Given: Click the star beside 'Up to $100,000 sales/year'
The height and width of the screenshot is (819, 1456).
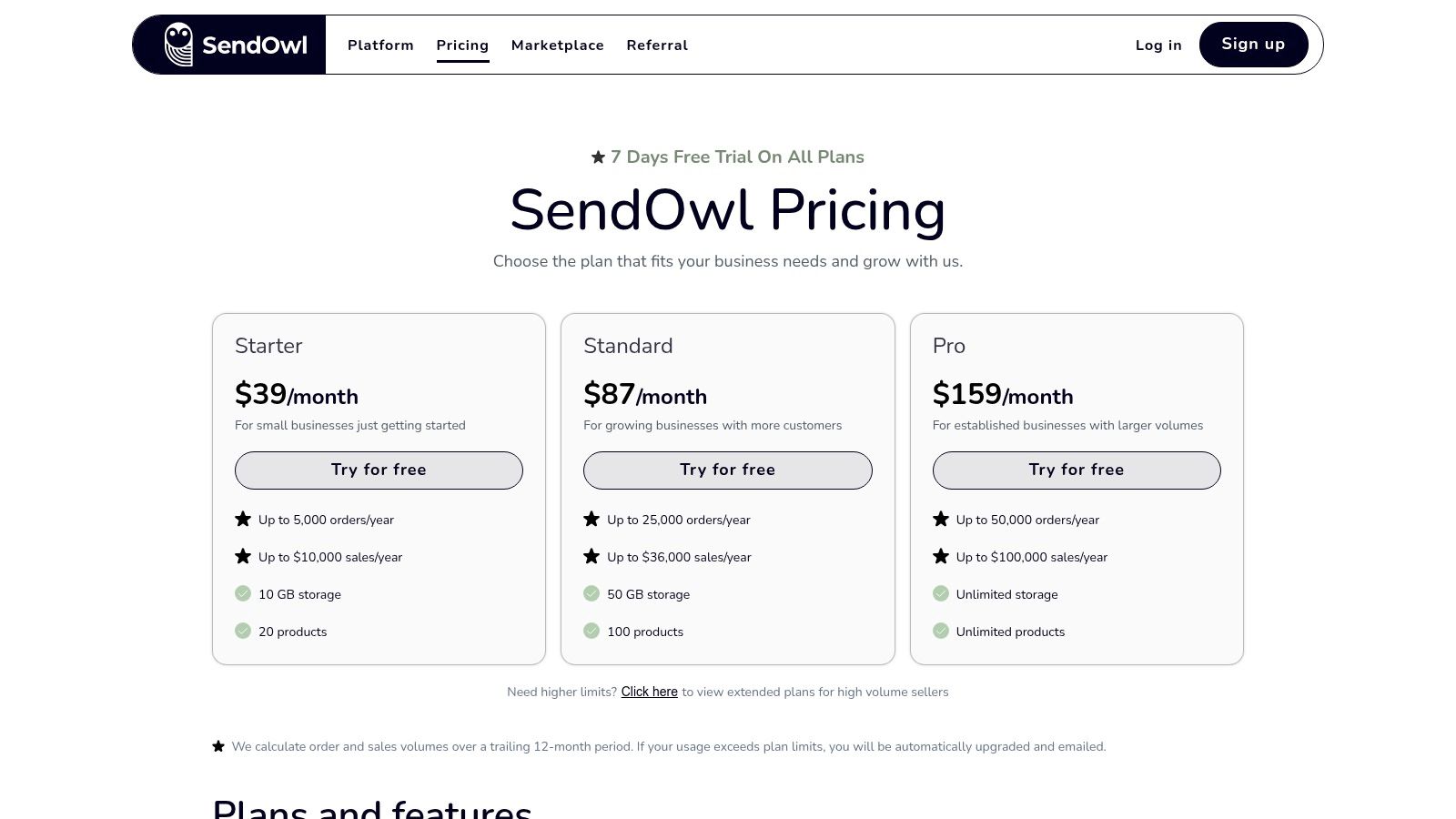Looking at the screenshot, I should tap(941, 556).
